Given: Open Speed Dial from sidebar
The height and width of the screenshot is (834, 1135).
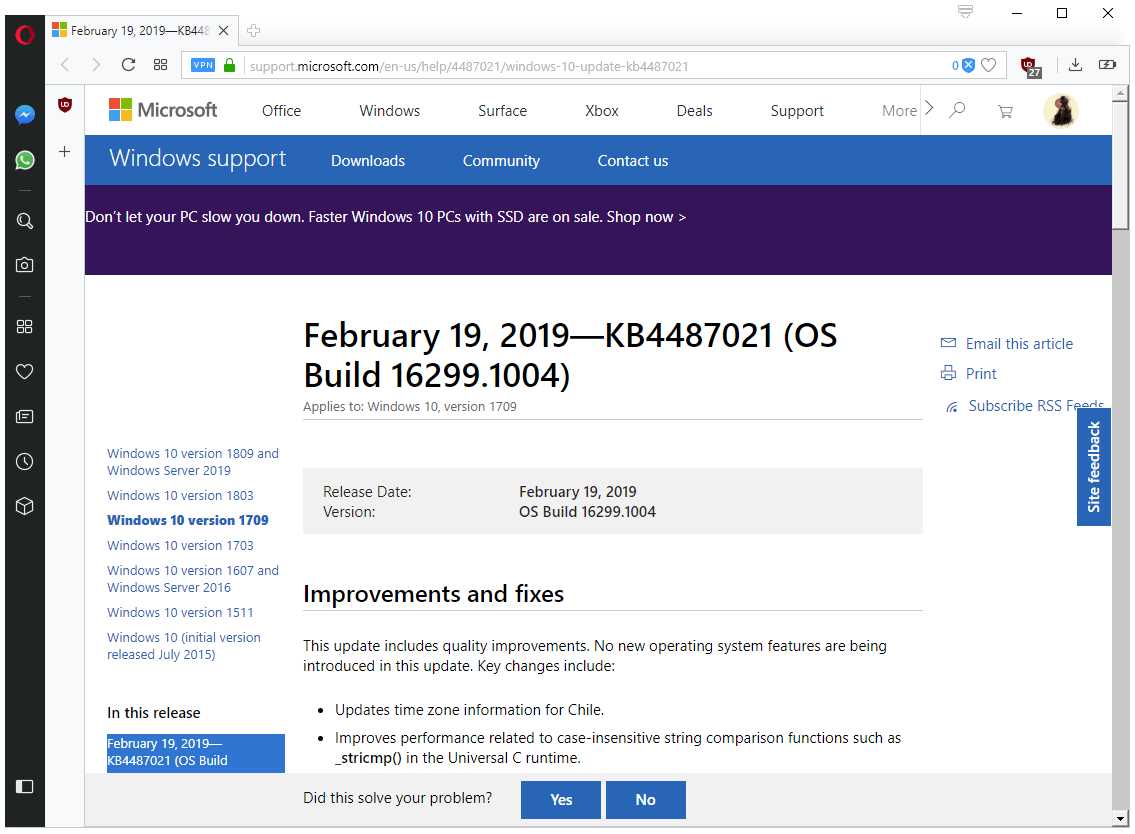Looking at the screenshot, I should point(25,327).
